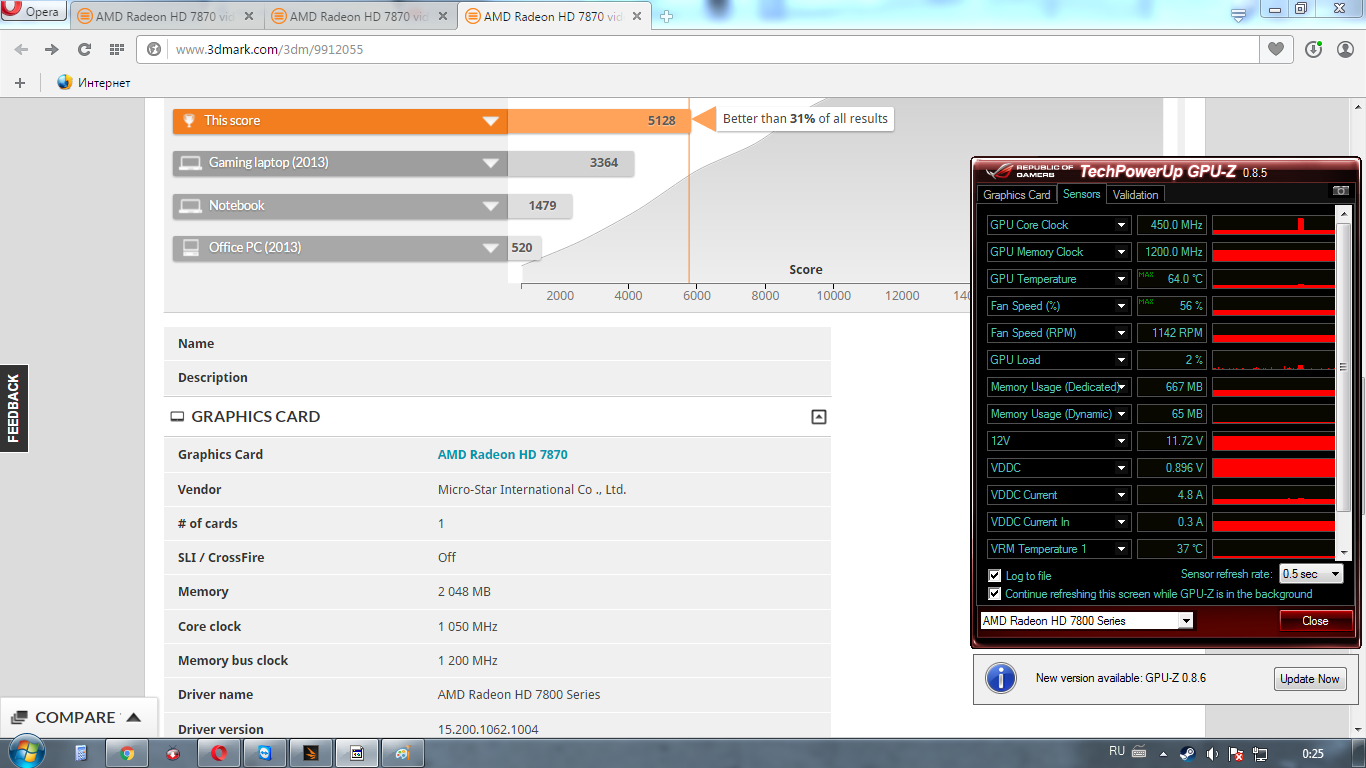
Task: Open the Интернет bookmark
Action: (x=93, y=83)
